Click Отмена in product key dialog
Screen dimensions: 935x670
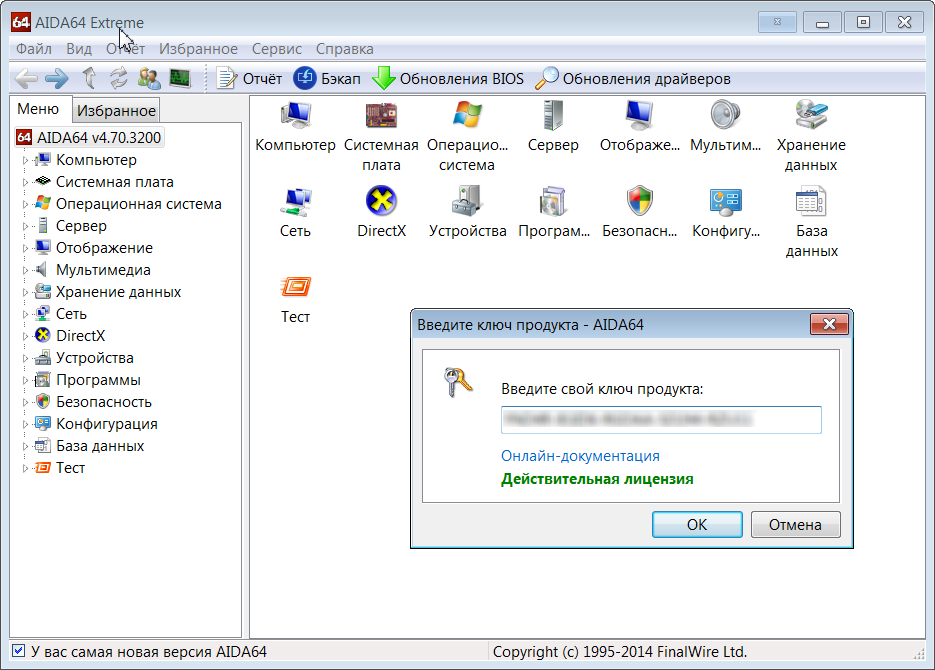[x=795, y=525]
